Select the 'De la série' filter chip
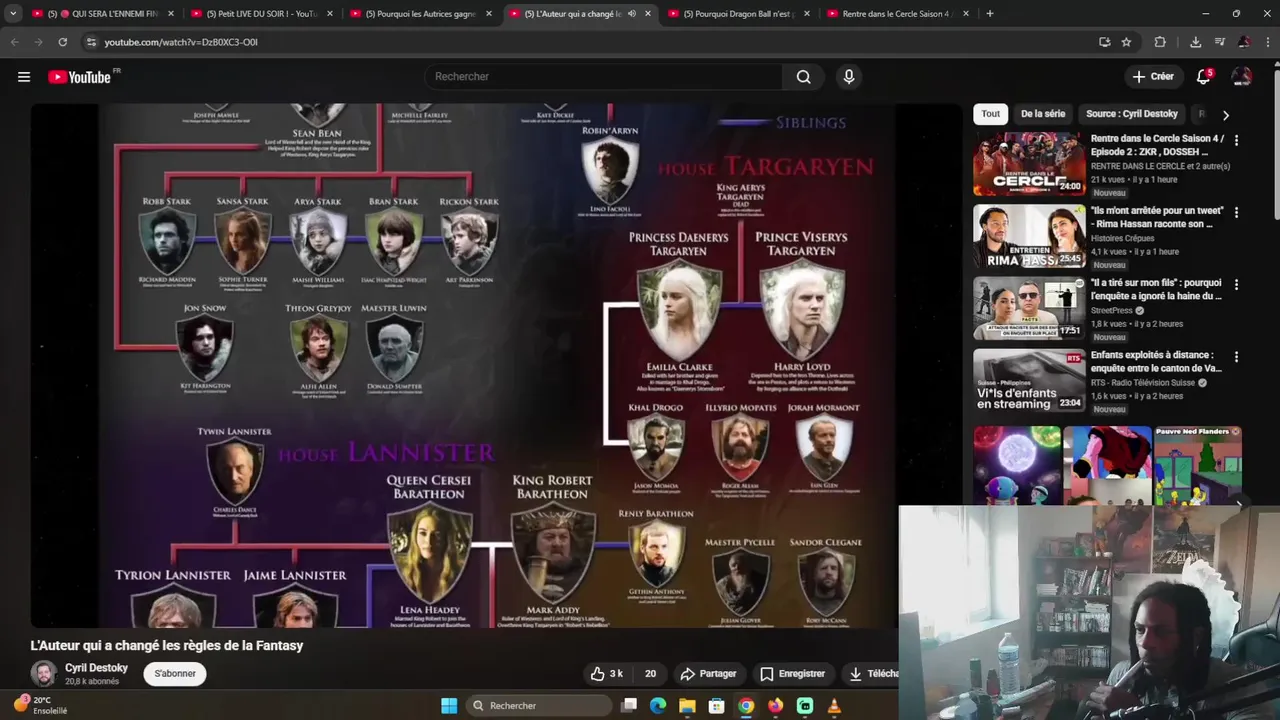Screen dimensions: 1280x720 (x=1043, y=114)
